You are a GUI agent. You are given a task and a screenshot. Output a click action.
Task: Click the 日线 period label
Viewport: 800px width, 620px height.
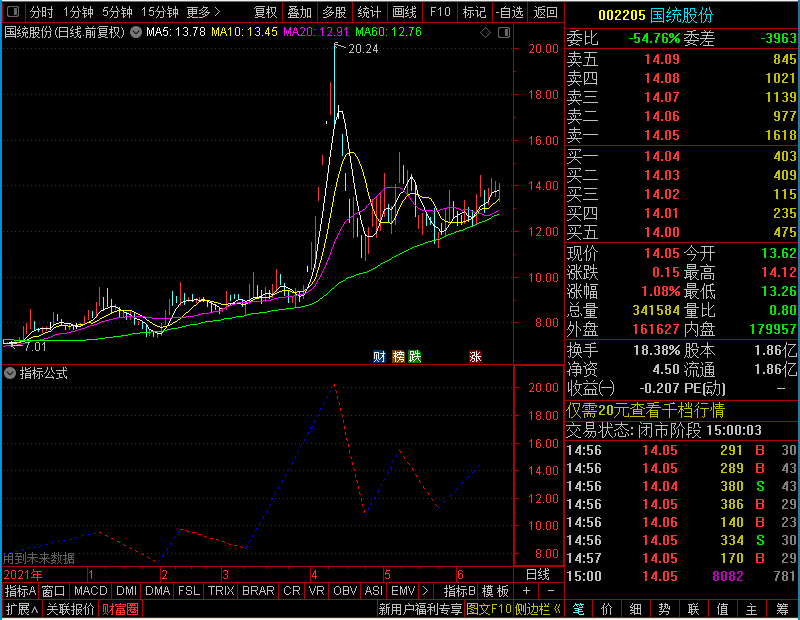pyautogui.click(x=538, y=575)
